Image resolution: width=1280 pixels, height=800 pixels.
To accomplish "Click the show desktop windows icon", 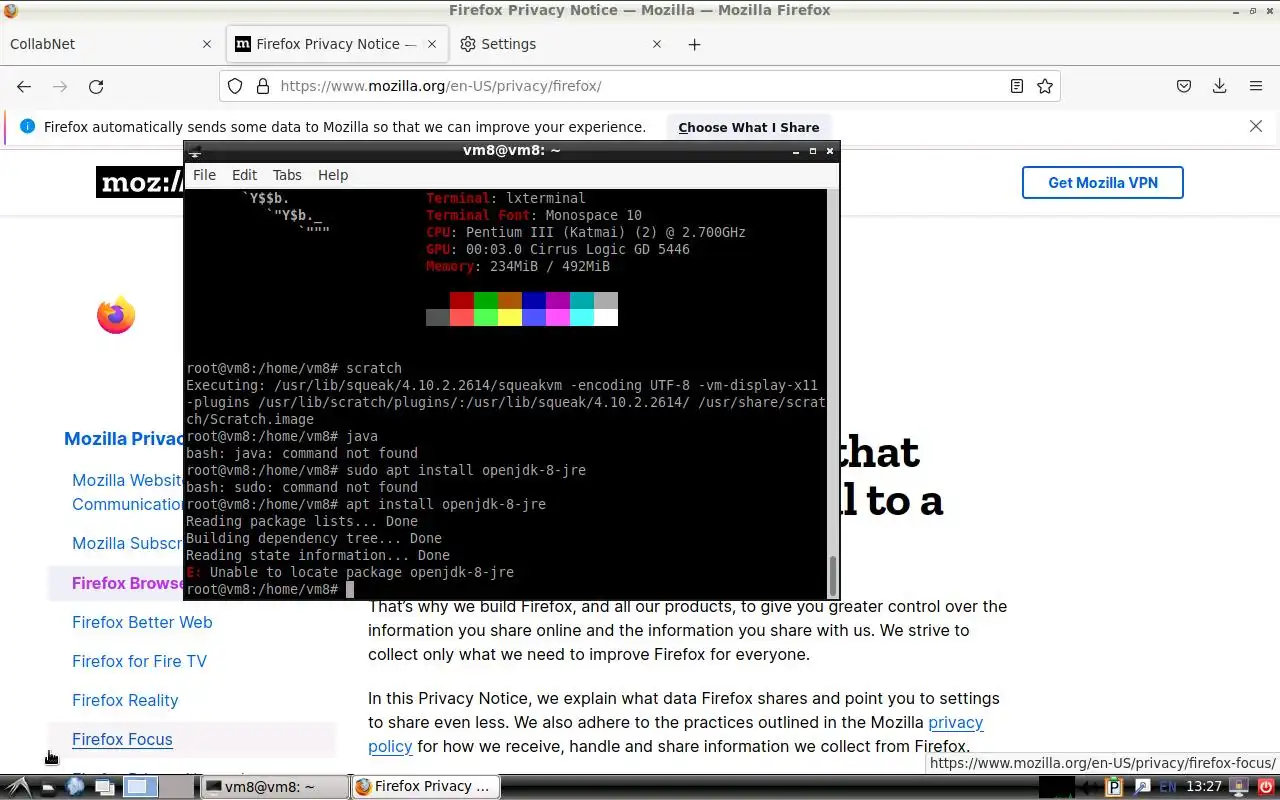I will (x=104, y=787).
